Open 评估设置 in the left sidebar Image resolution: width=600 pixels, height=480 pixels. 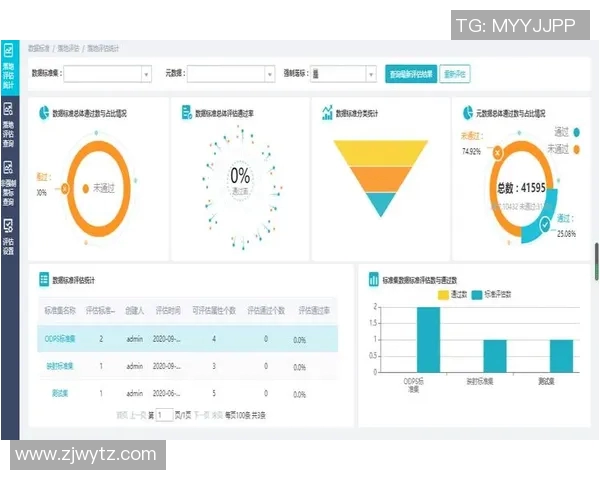click(x=9, y=240)
